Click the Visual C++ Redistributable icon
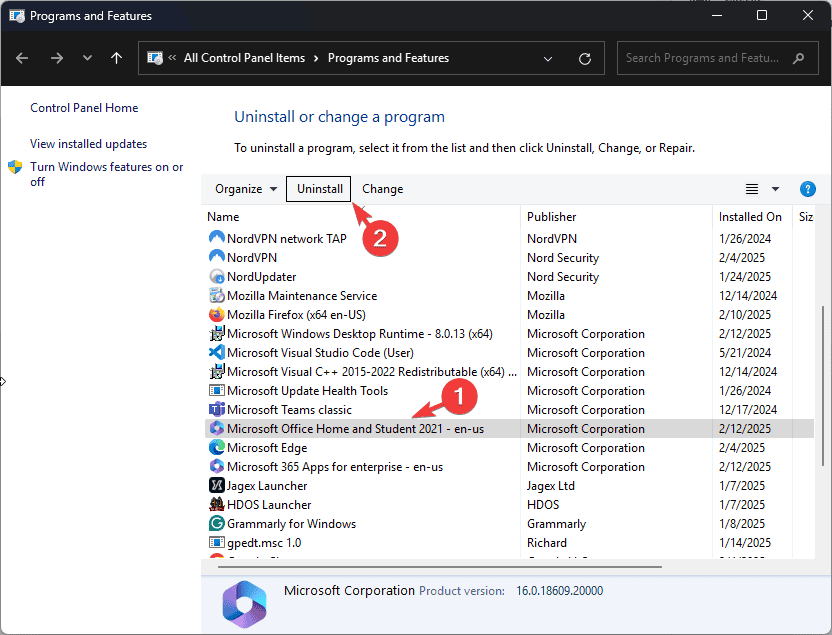The width and height of the screenshot is (832, 635). (x=216, y=371)
